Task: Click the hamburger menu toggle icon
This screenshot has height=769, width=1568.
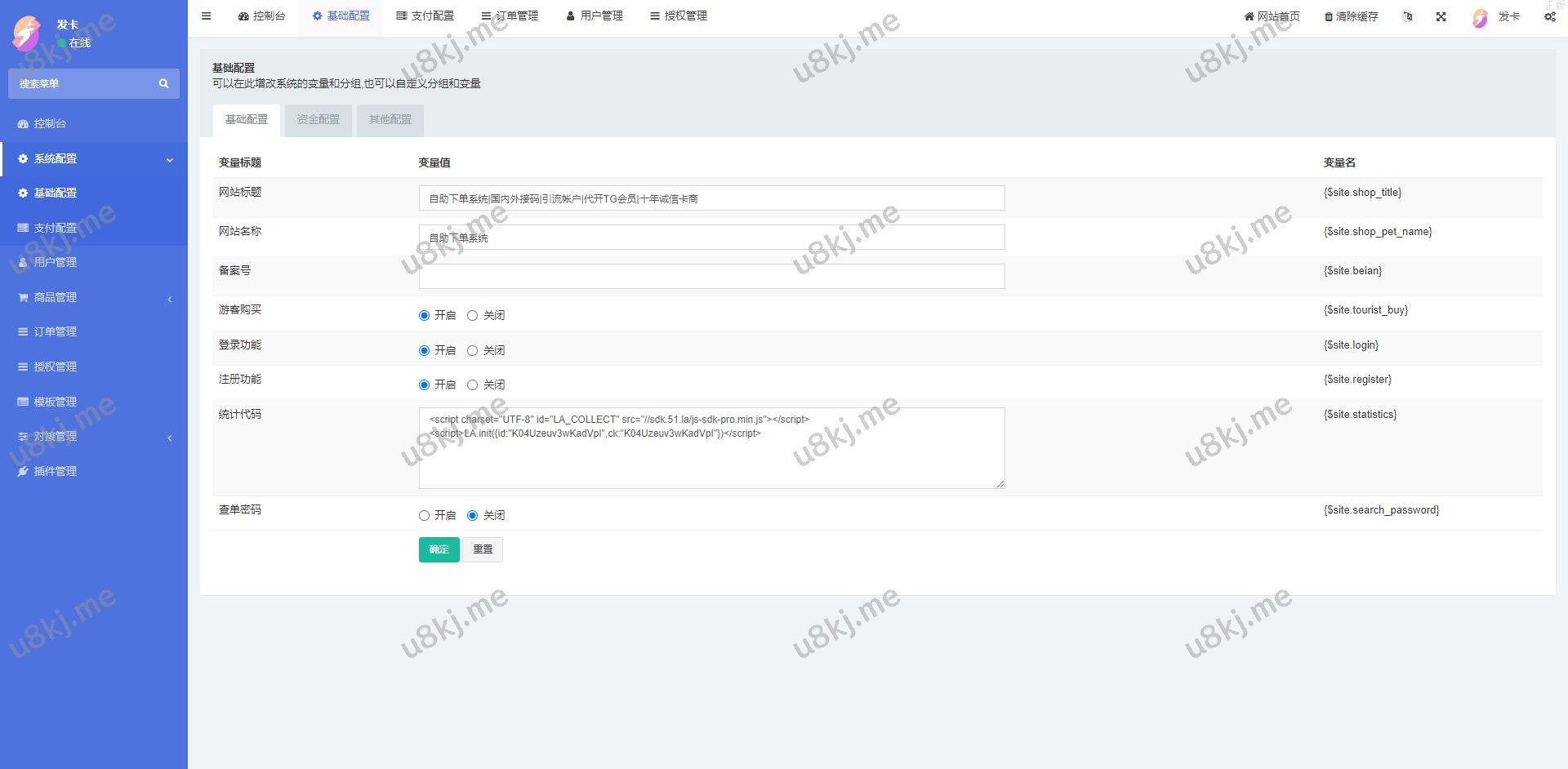Action: [206, 16]
